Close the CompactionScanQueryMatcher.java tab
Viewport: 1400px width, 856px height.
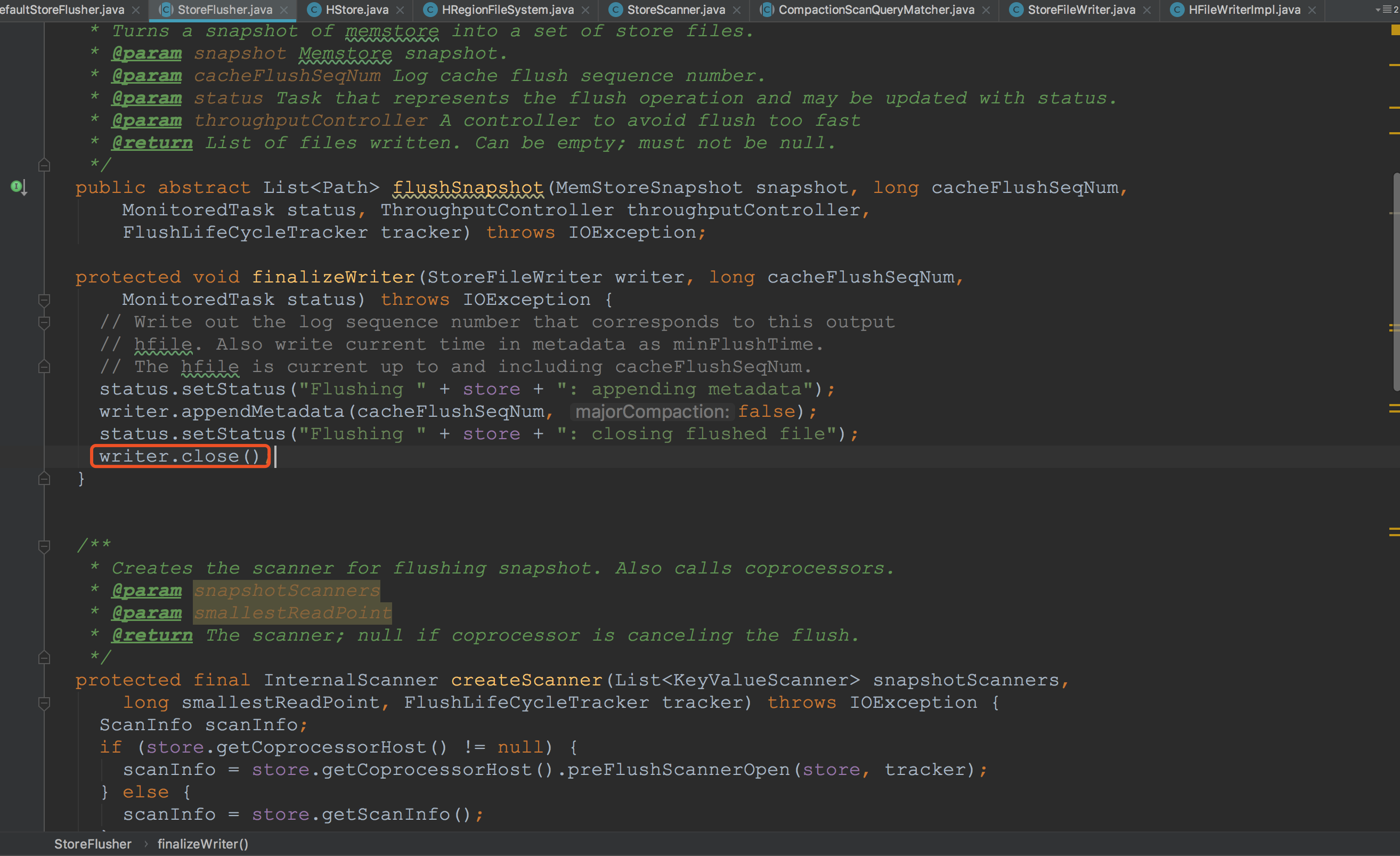click(986, 10)
